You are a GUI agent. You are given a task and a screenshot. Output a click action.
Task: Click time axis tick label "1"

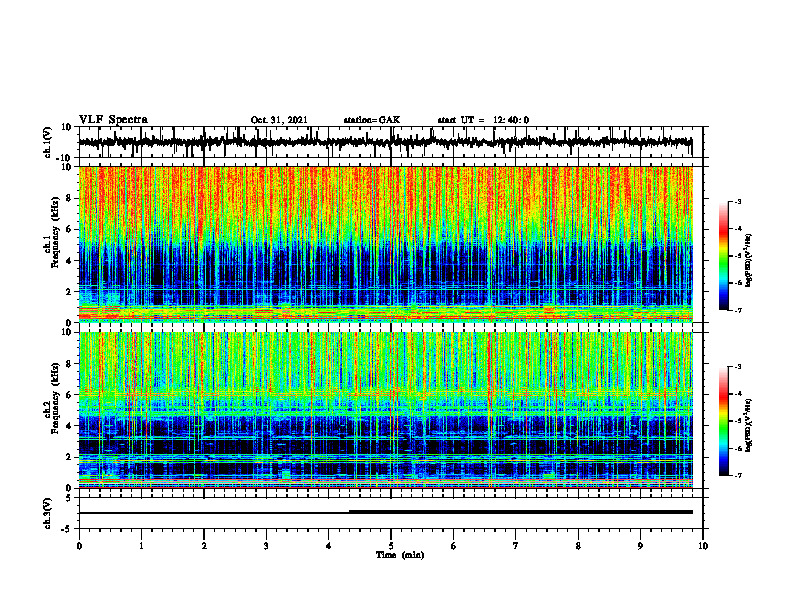[141, 546]
